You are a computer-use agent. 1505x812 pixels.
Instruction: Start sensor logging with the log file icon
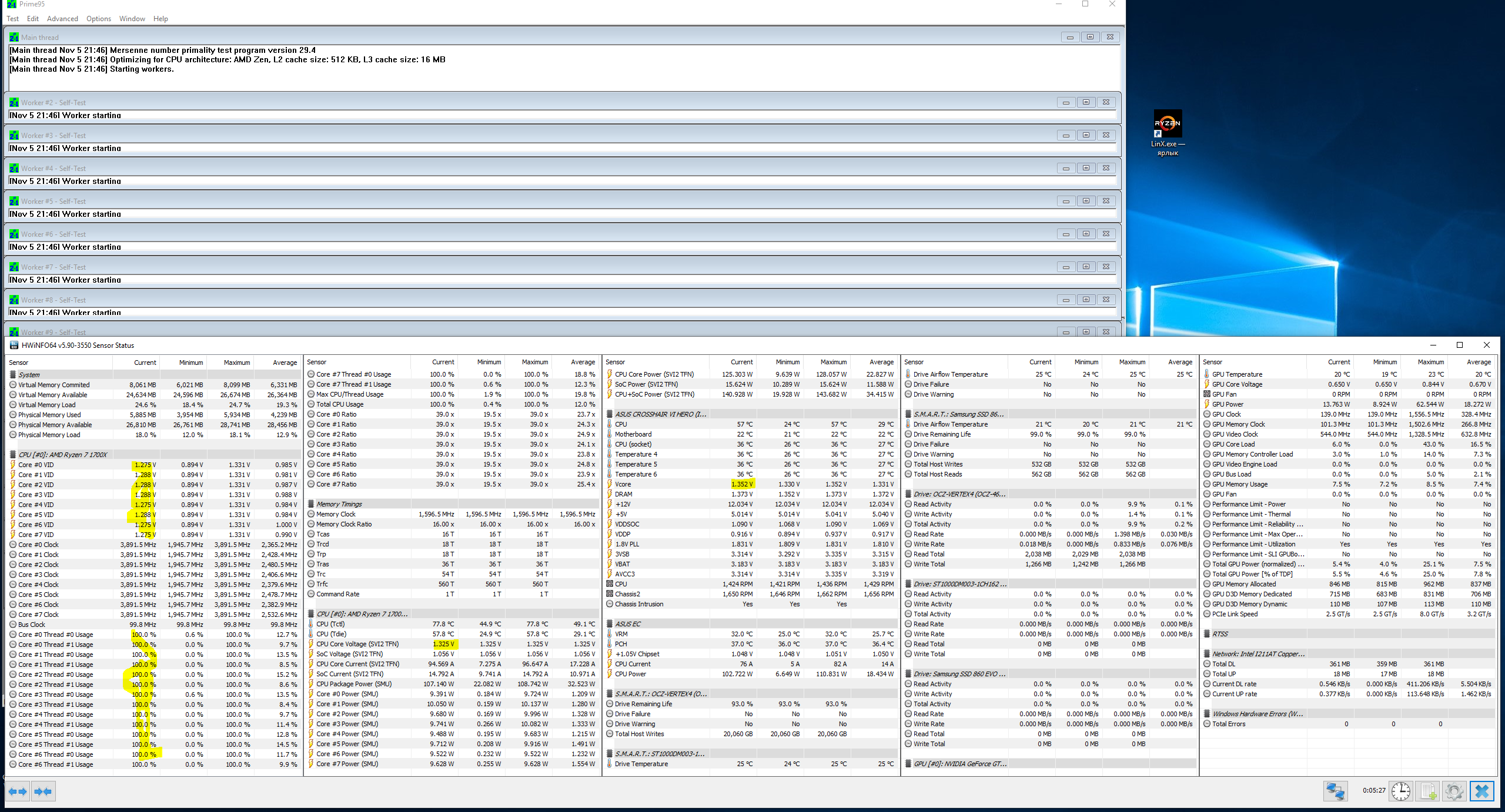(x=1428, y=791)
